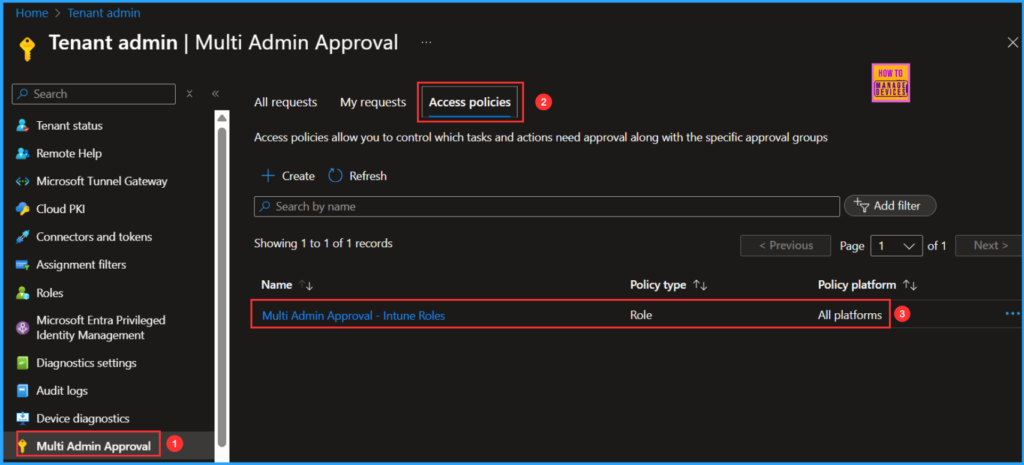Click the Name column header
The width and height of the screenshot is (1024, 465).
[x=276, y=285]
